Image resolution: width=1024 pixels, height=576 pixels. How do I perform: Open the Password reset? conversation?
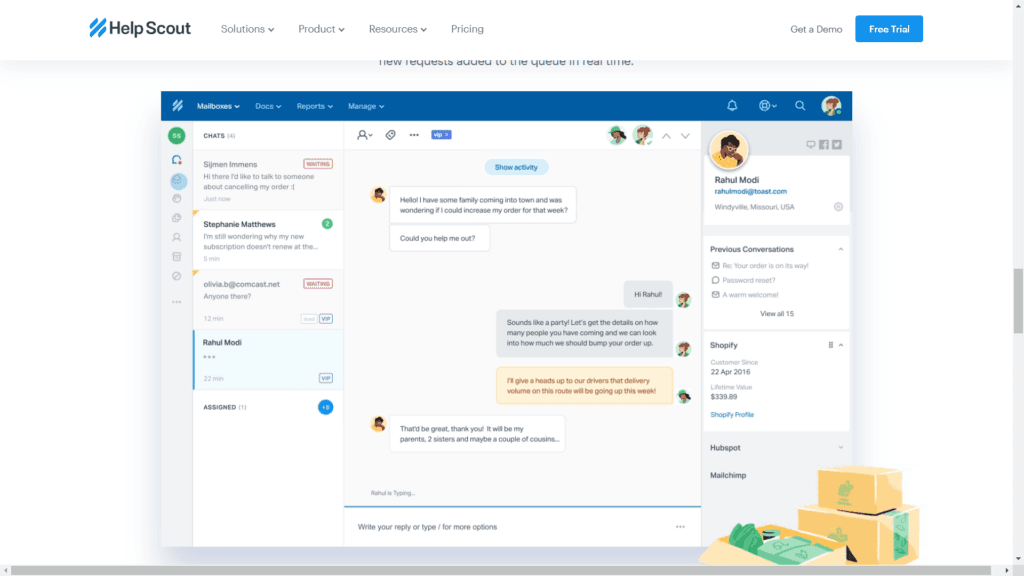coord(748,280)
